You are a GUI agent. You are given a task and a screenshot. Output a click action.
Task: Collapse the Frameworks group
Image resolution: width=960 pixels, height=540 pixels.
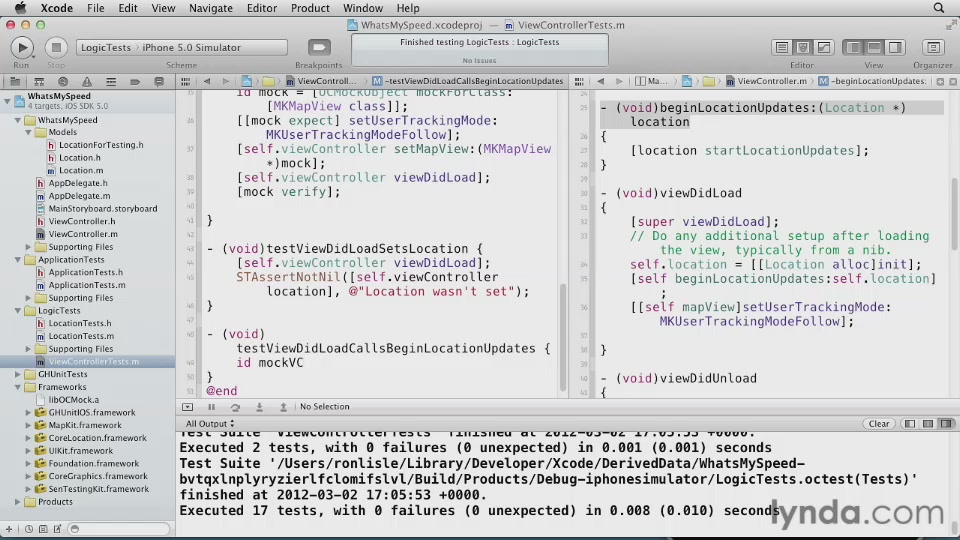18,387
